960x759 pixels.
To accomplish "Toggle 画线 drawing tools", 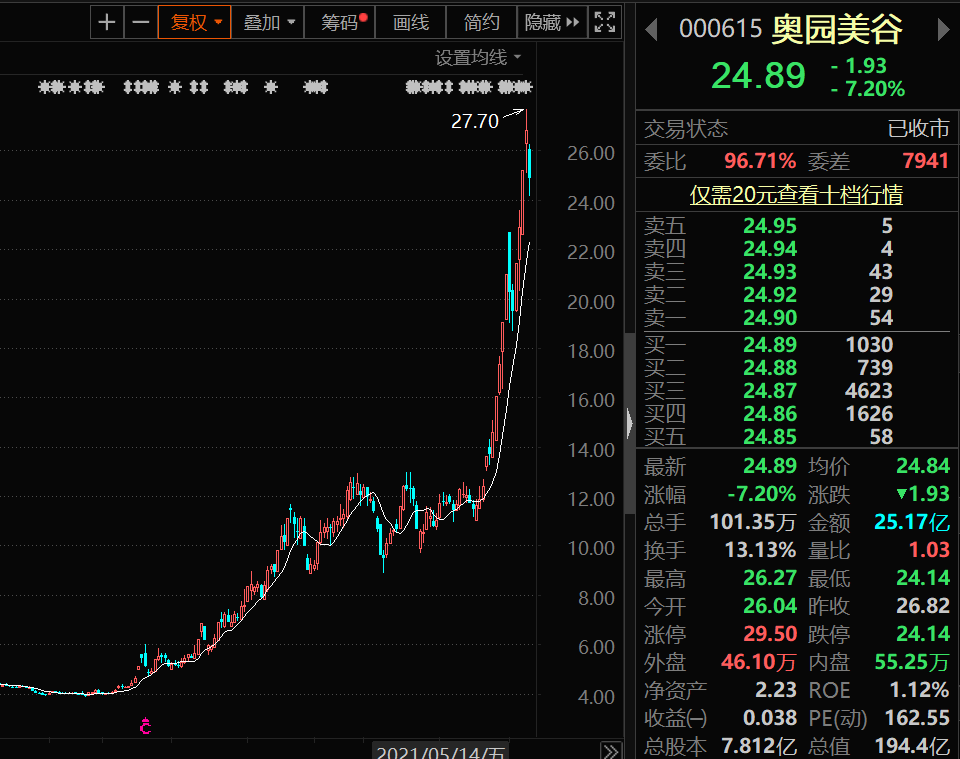I will pos(410,22).
